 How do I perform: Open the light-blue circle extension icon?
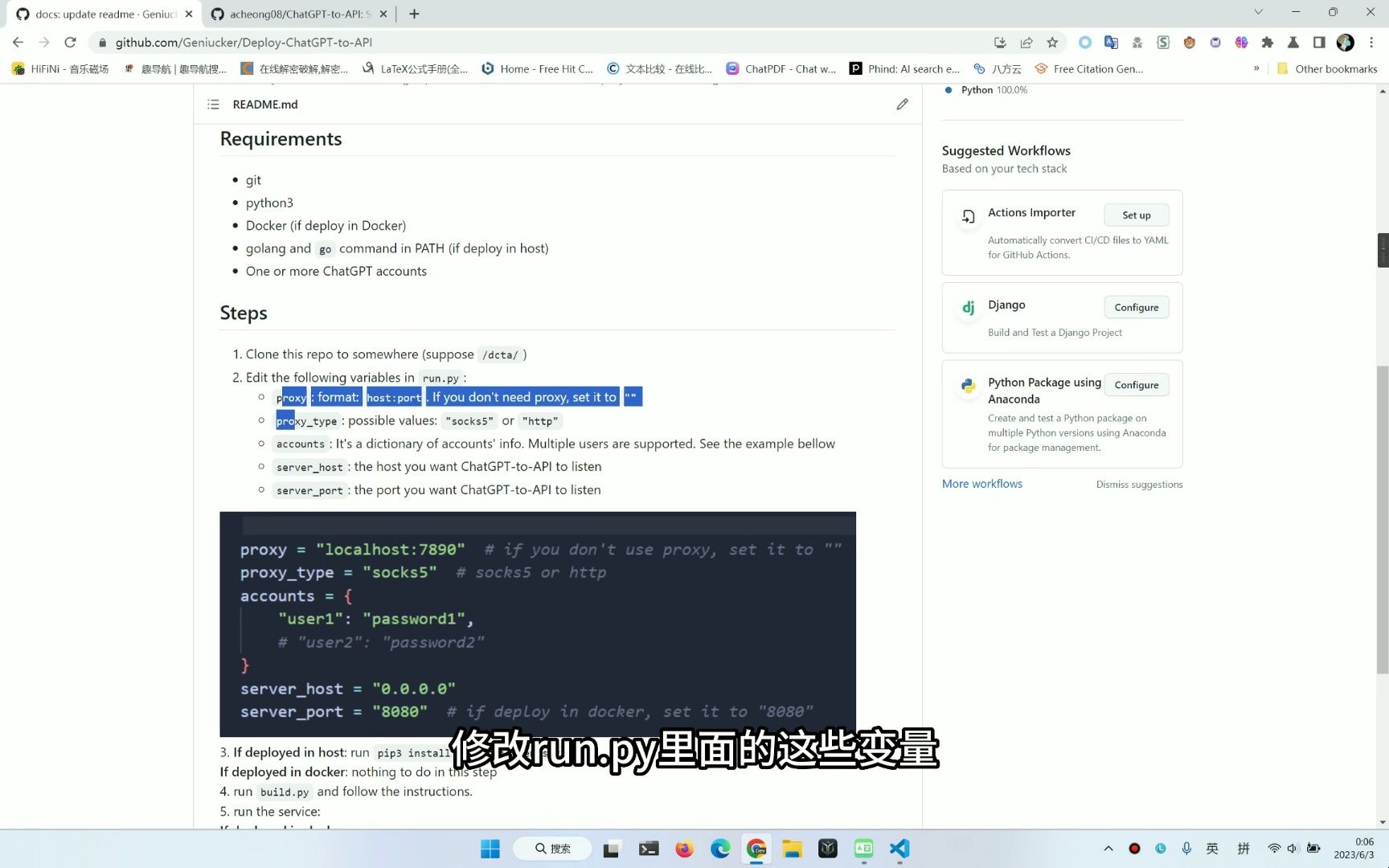coord(1085,43)
